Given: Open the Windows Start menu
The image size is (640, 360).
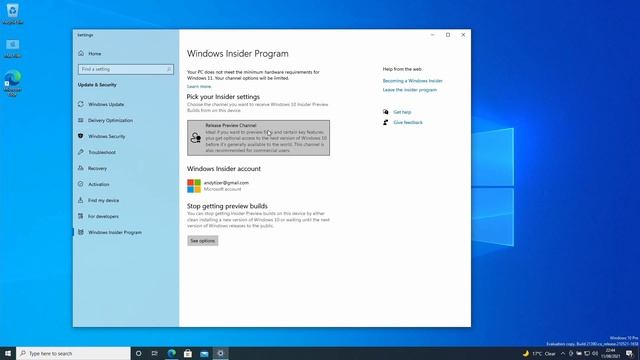Looking at the screenshot, I should click(x=8, y=353).
